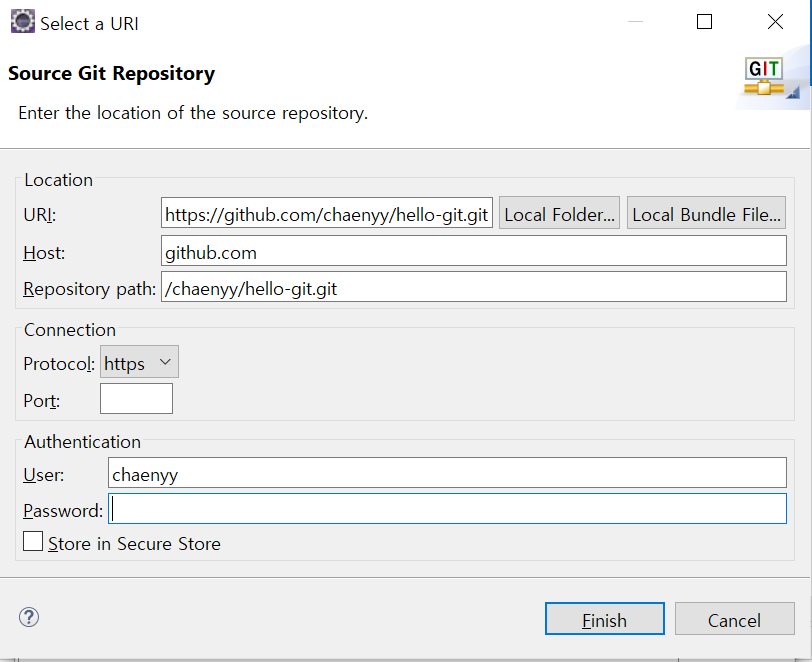Click the Eclipse icon in title bar
Viewport: 812px width, 662px height.
(23, 22)
